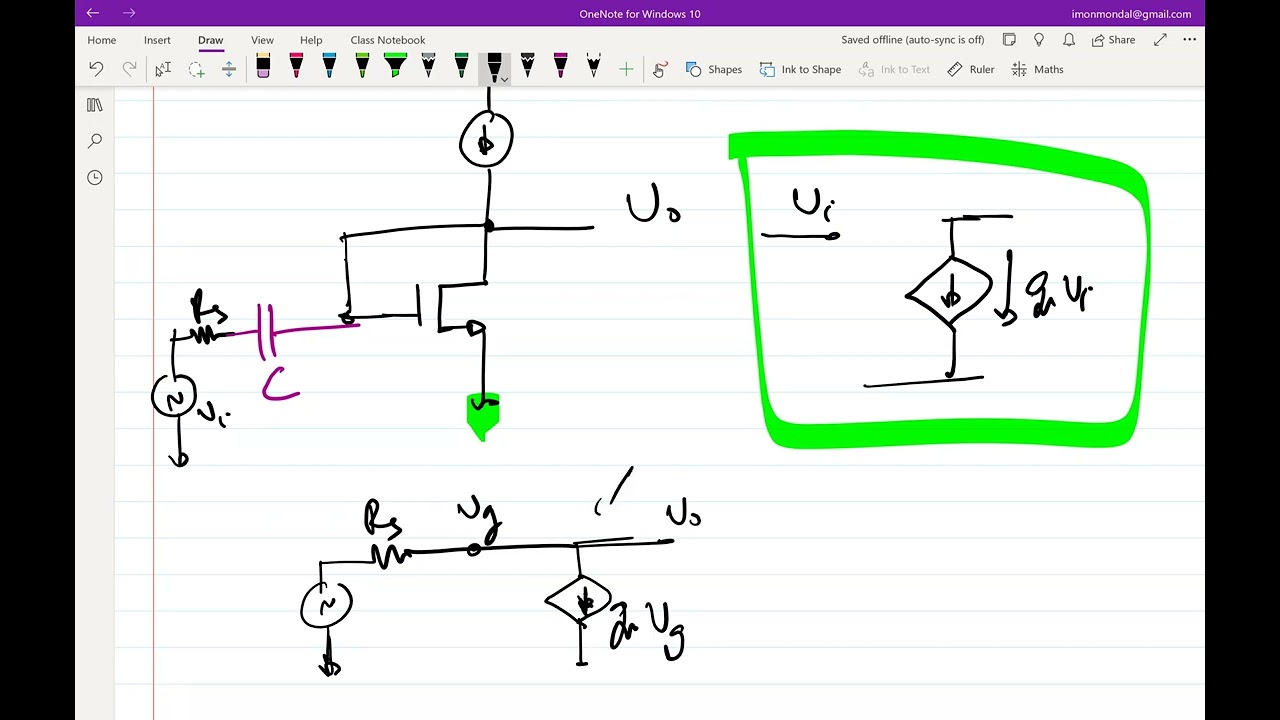Add a new pen with plus icon
The height and width of the screenshot is (720, 1280).
coord(626,69)
